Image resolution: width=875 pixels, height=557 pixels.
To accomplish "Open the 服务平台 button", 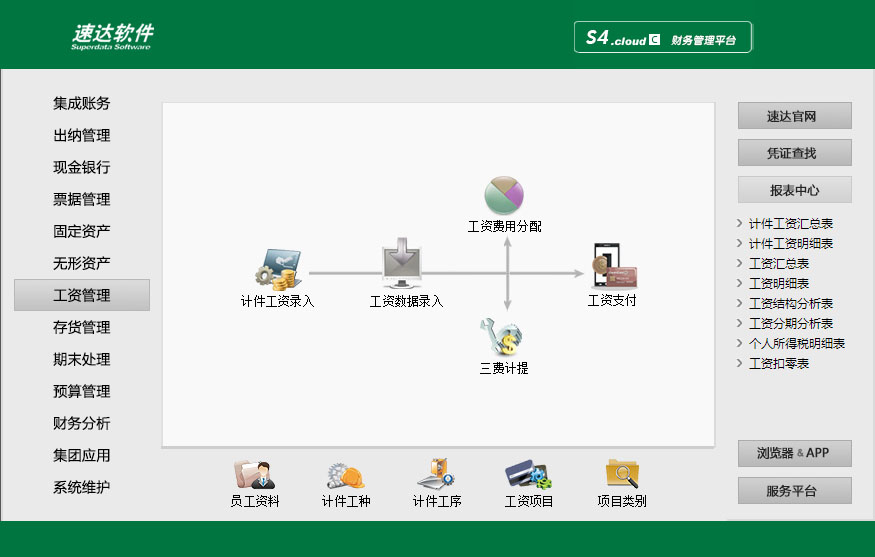I will pos(795,491).
